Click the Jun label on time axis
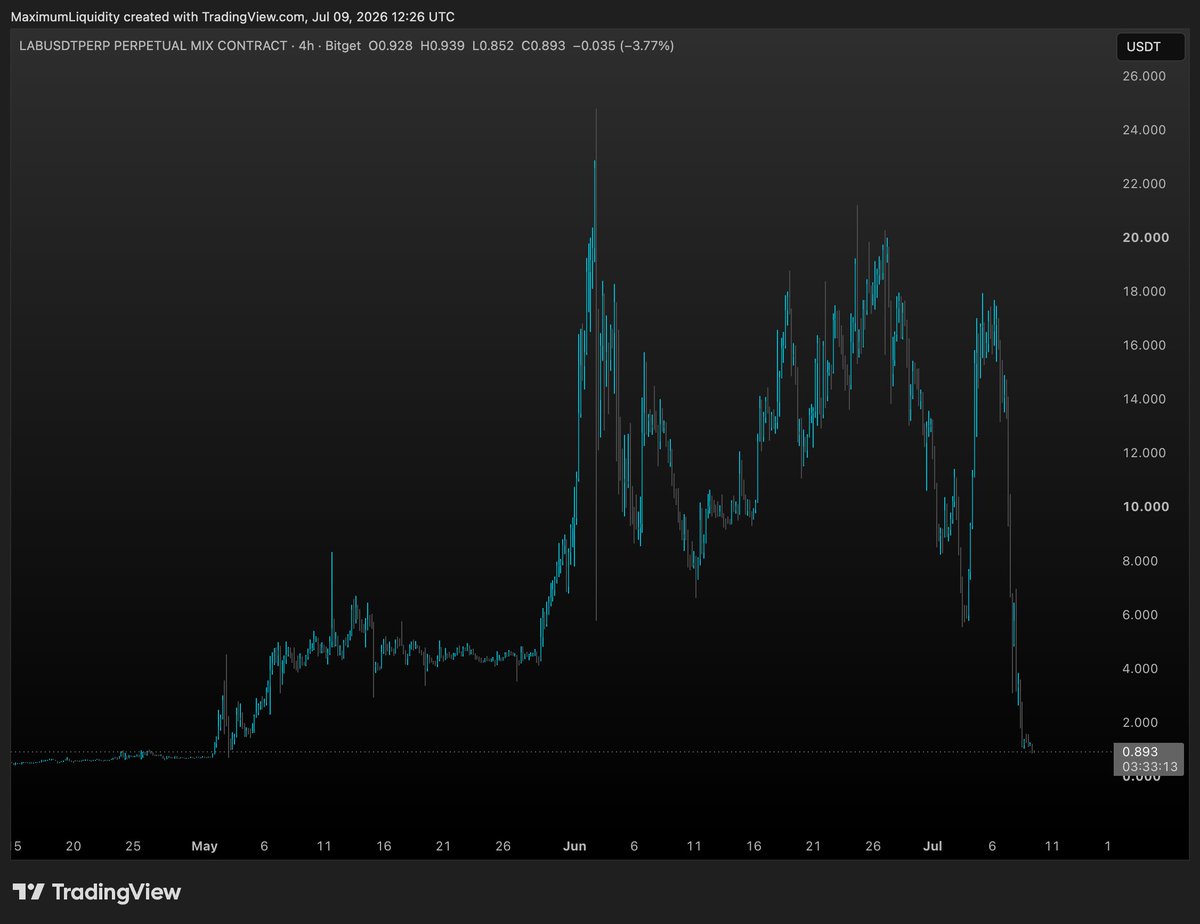1200x924 pixels. click(x=575, y=847)
